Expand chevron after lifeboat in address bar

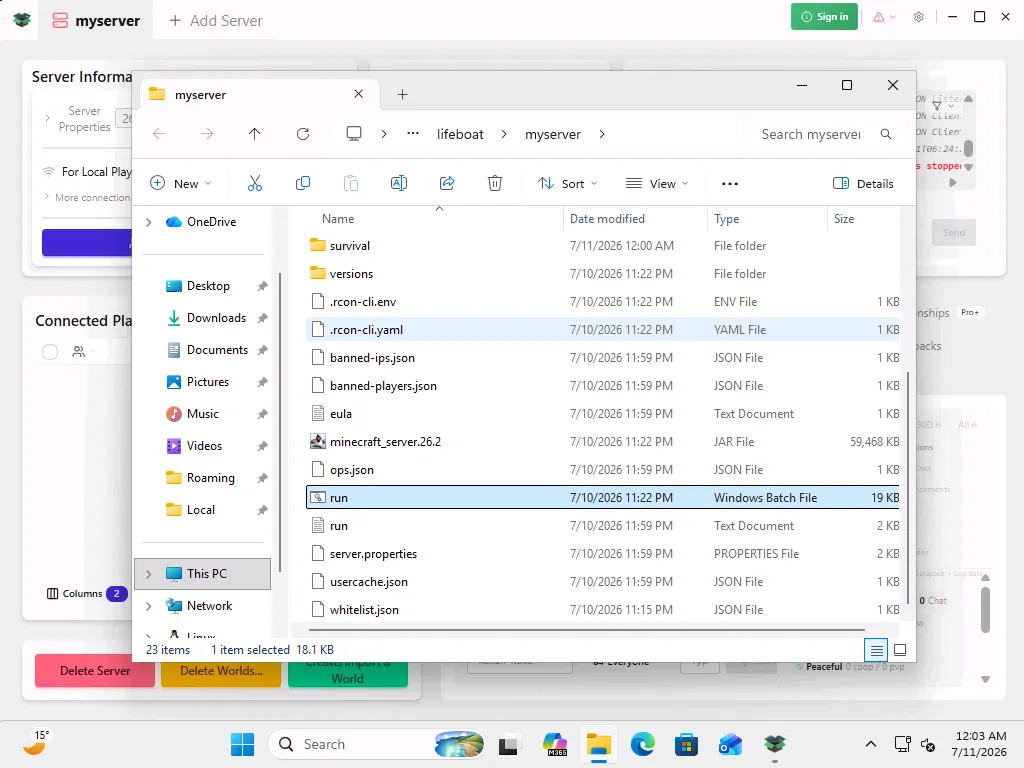pos(504,134)
